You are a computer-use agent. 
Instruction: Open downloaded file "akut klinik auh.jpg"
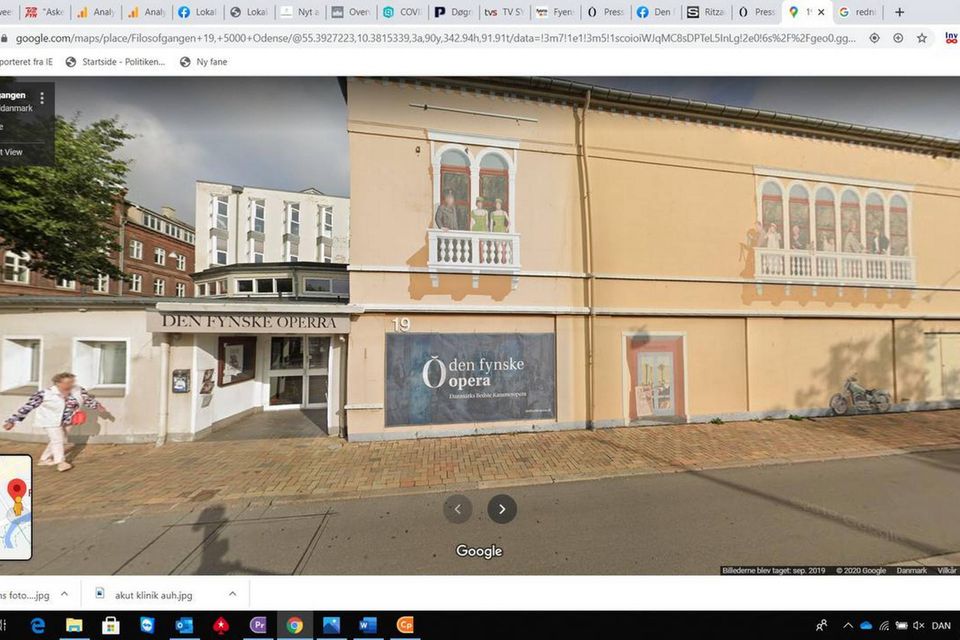[x=153, y=595]
